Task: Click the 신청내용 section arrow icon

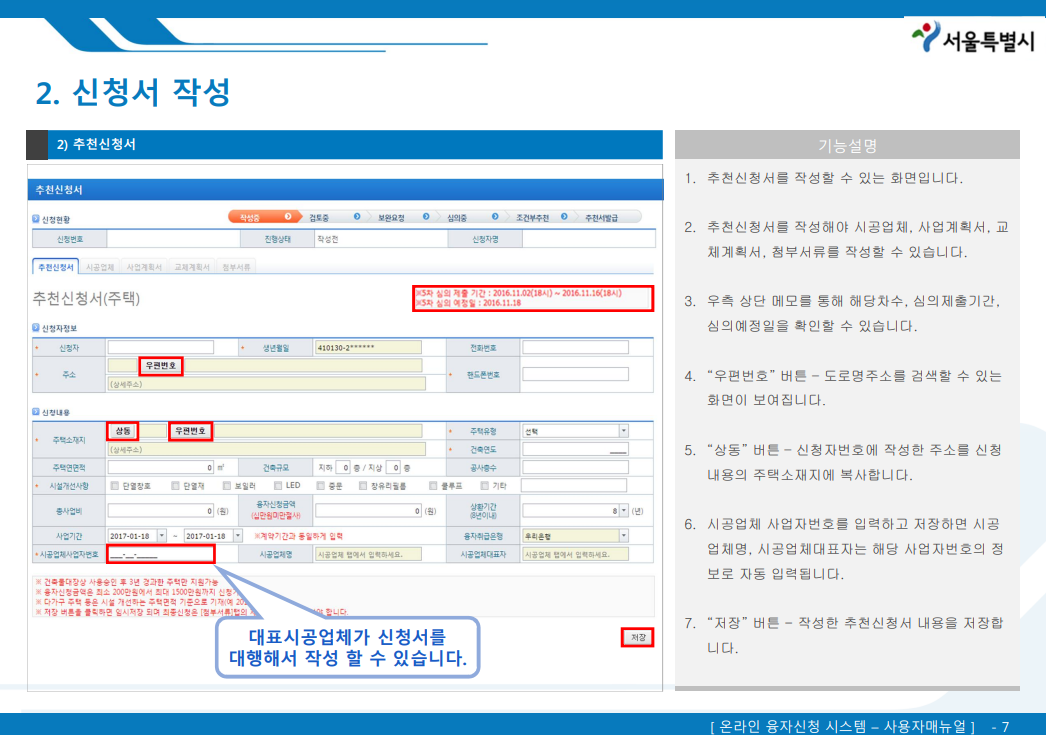Action: (35, 413)
